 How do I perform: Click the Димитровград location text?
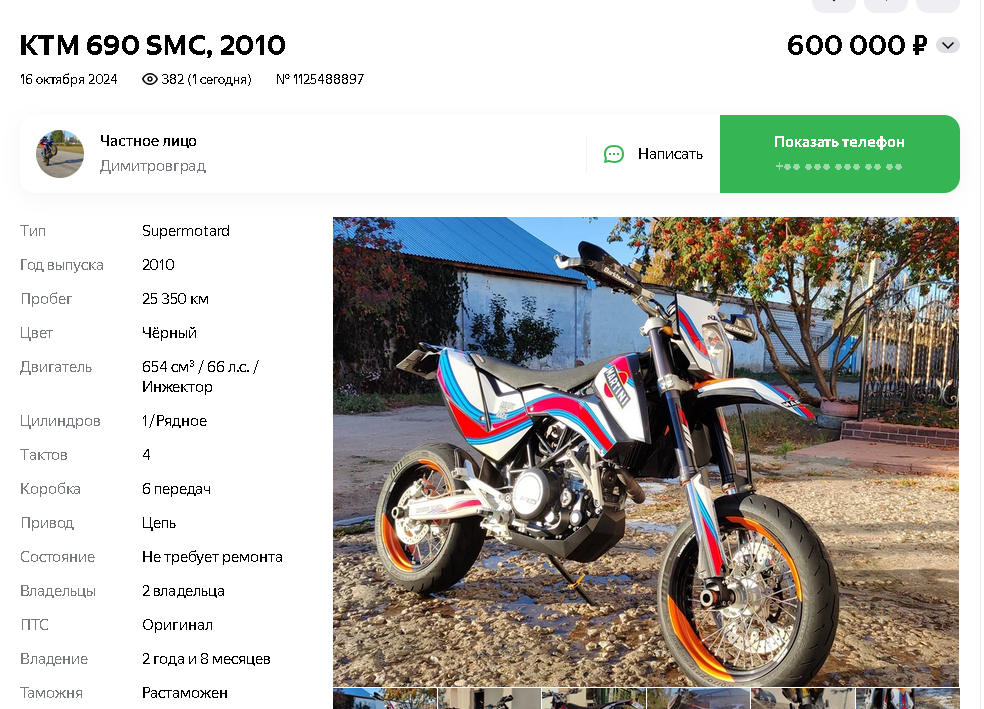152,166
